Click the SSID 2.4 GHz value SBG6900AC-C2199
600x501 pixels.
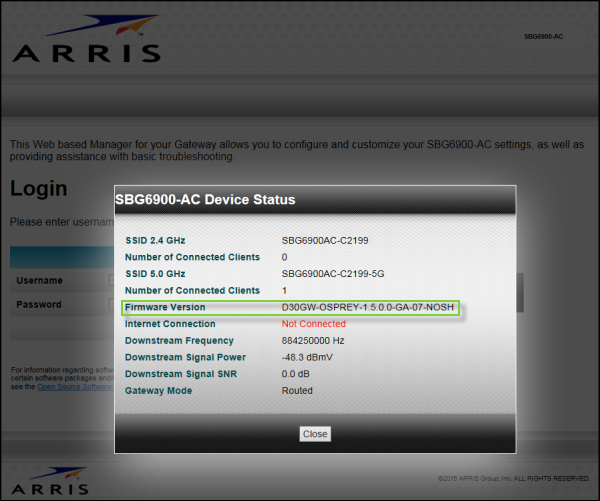pos(327,241)
